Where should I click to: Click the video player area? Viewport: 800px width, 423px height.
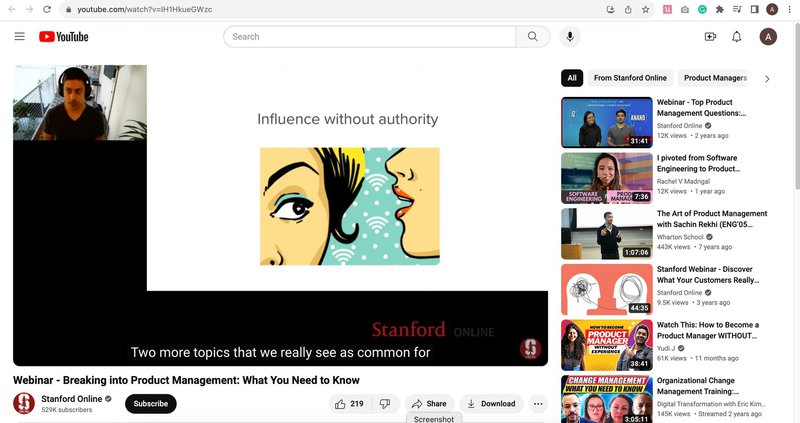click(x=280, y=215)
